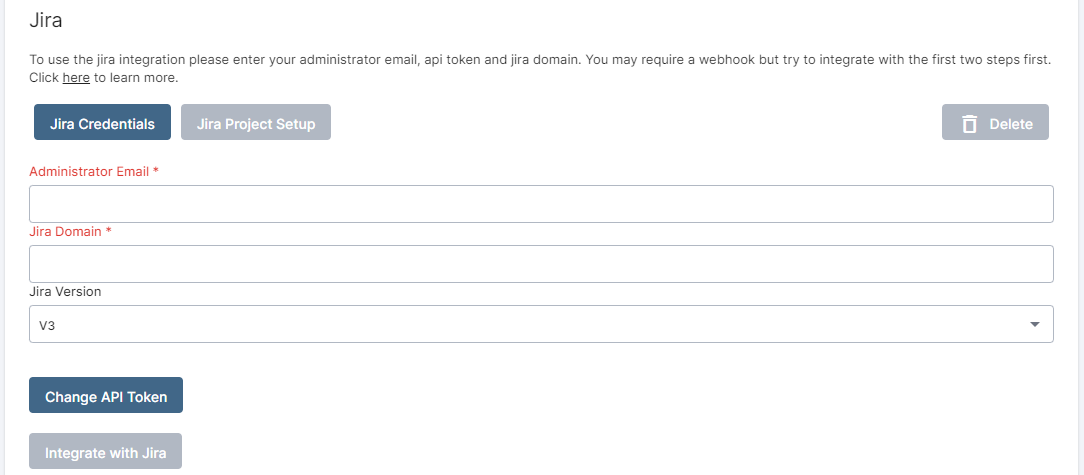The height and width of the screenshot is (475, 1084).
Task: Click the Jira Domain label
Action: click(x=65, y=231)
